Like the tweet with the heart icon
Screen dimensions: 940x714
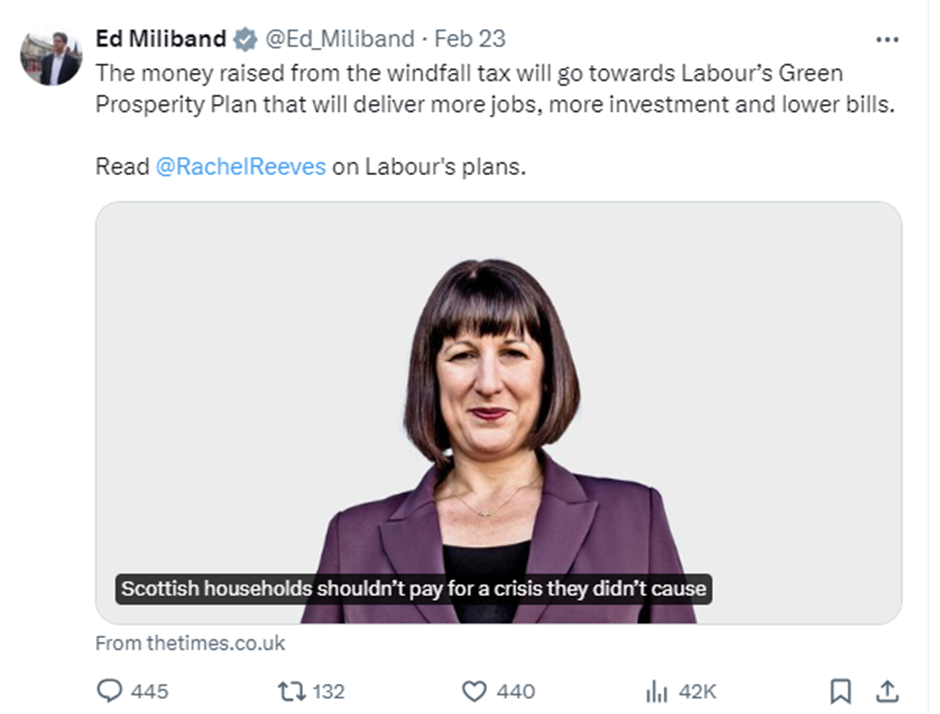coord(475,691)
